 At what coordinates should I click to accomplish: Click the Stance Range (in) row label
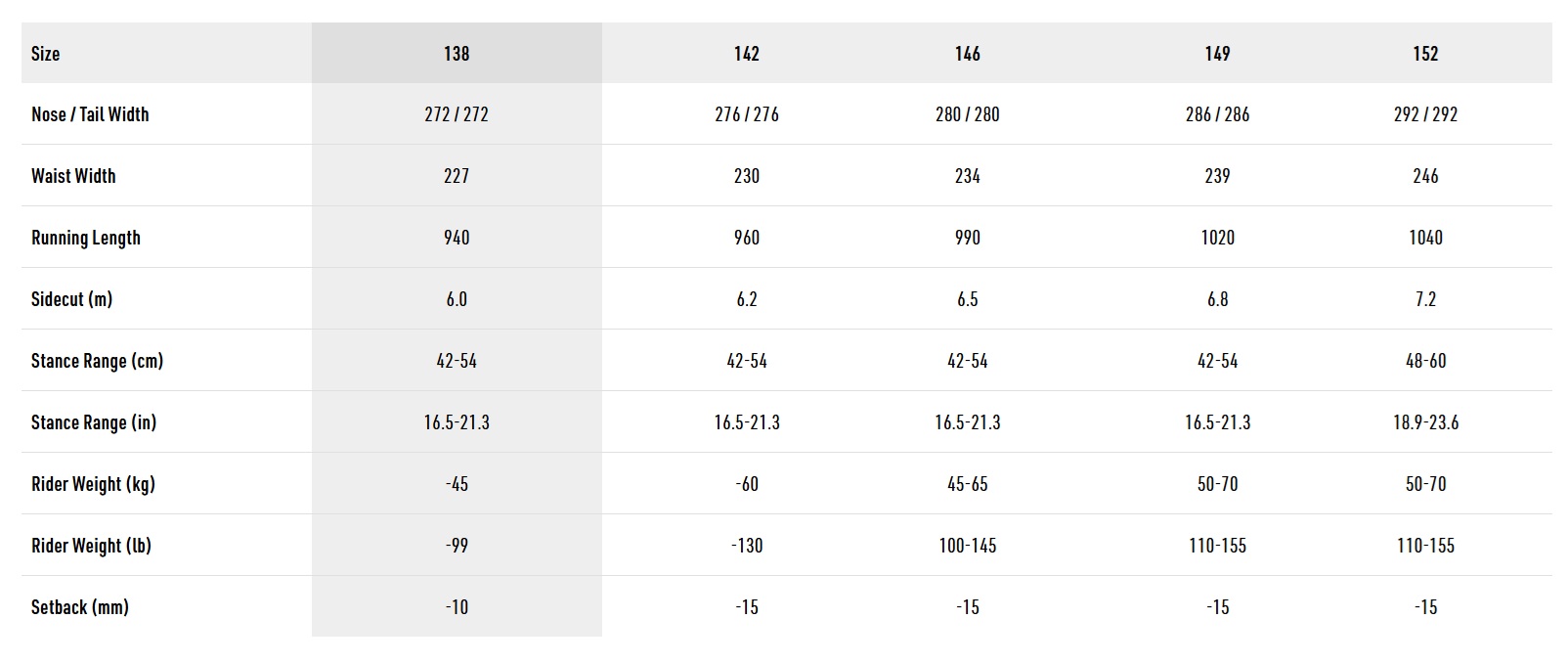click(94, 422)
